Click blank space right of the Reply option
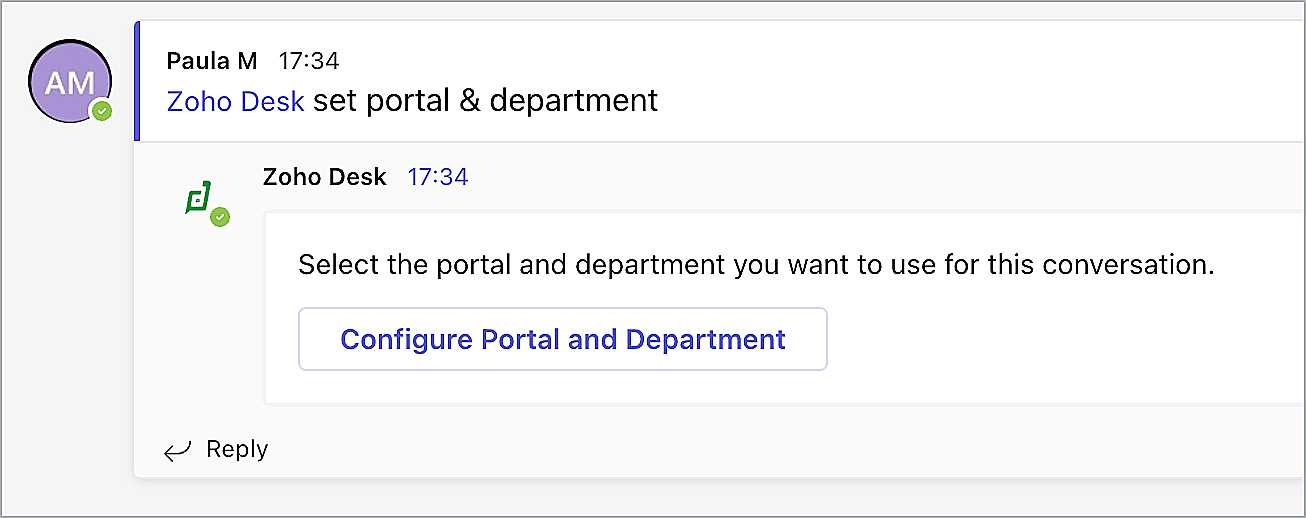The image size is (1306, 518). click(x=700, y=450)
